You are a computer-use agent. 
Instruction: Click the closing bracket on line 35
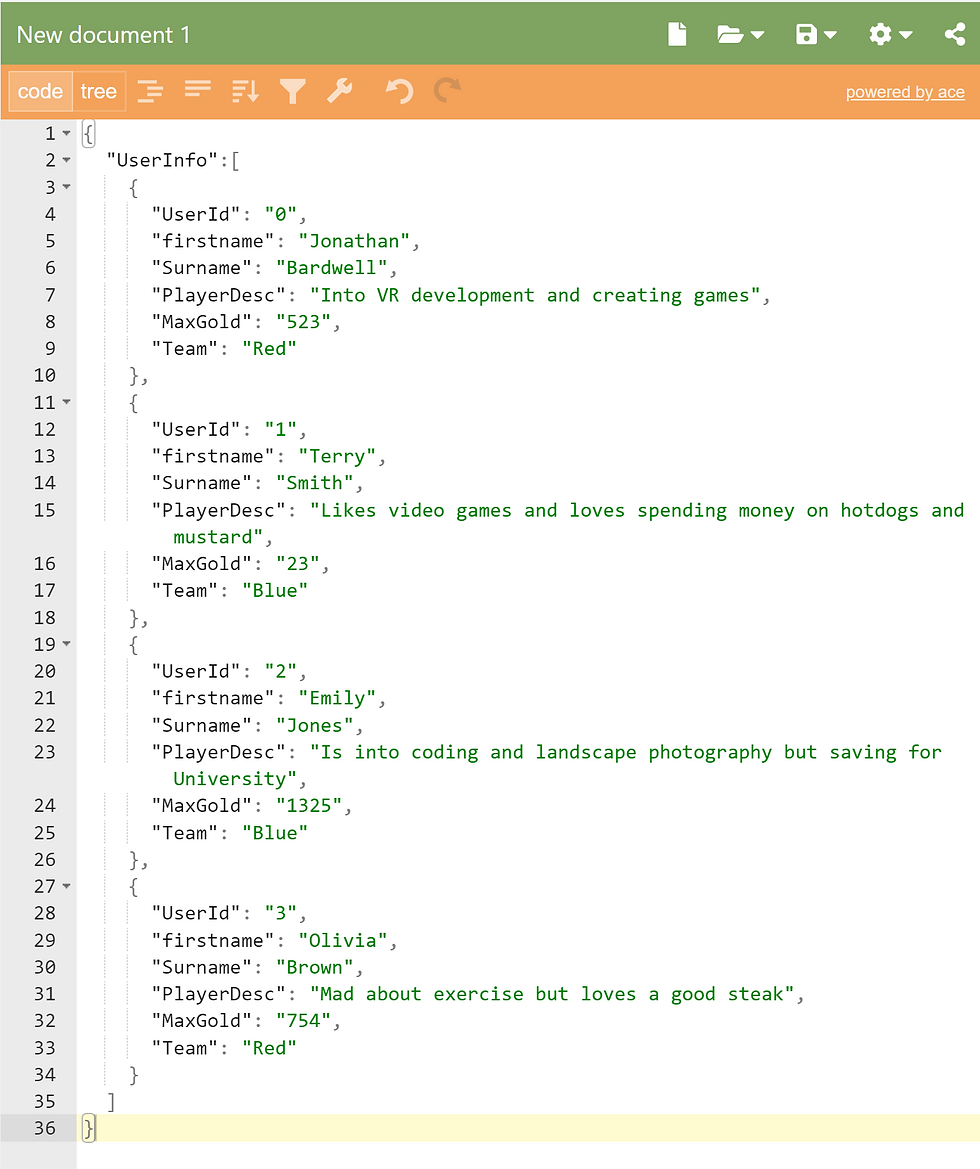pyautogui.click(x=111, y=1102)
